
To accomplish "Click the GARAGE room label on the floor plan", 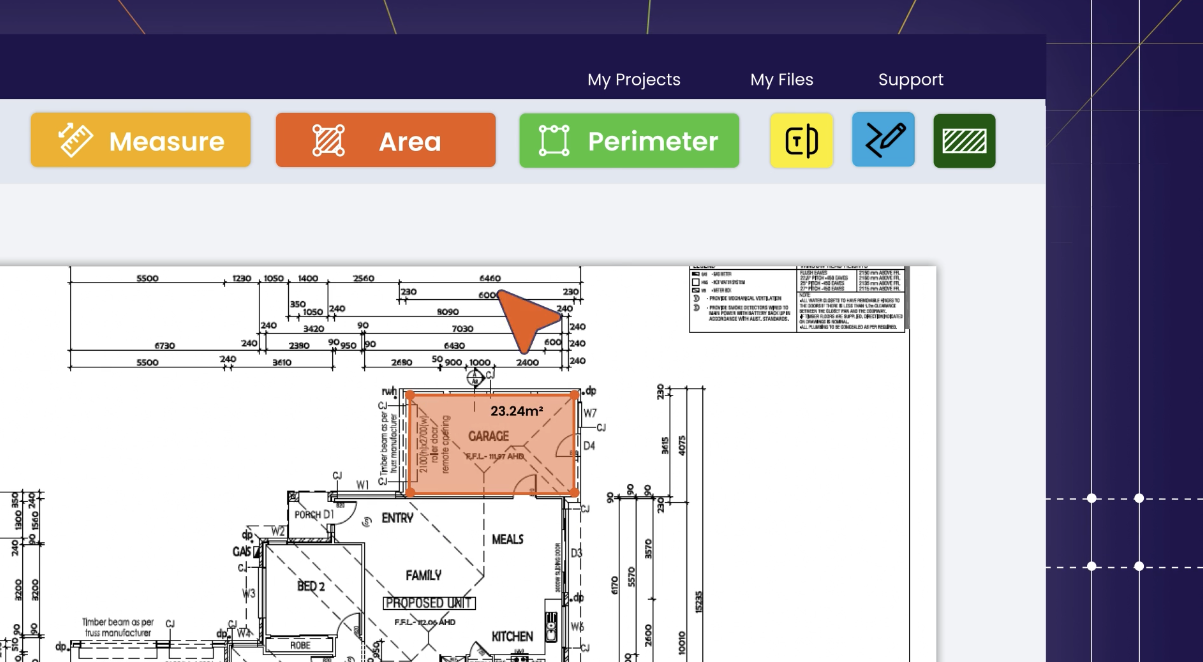I will click(489, 435).
